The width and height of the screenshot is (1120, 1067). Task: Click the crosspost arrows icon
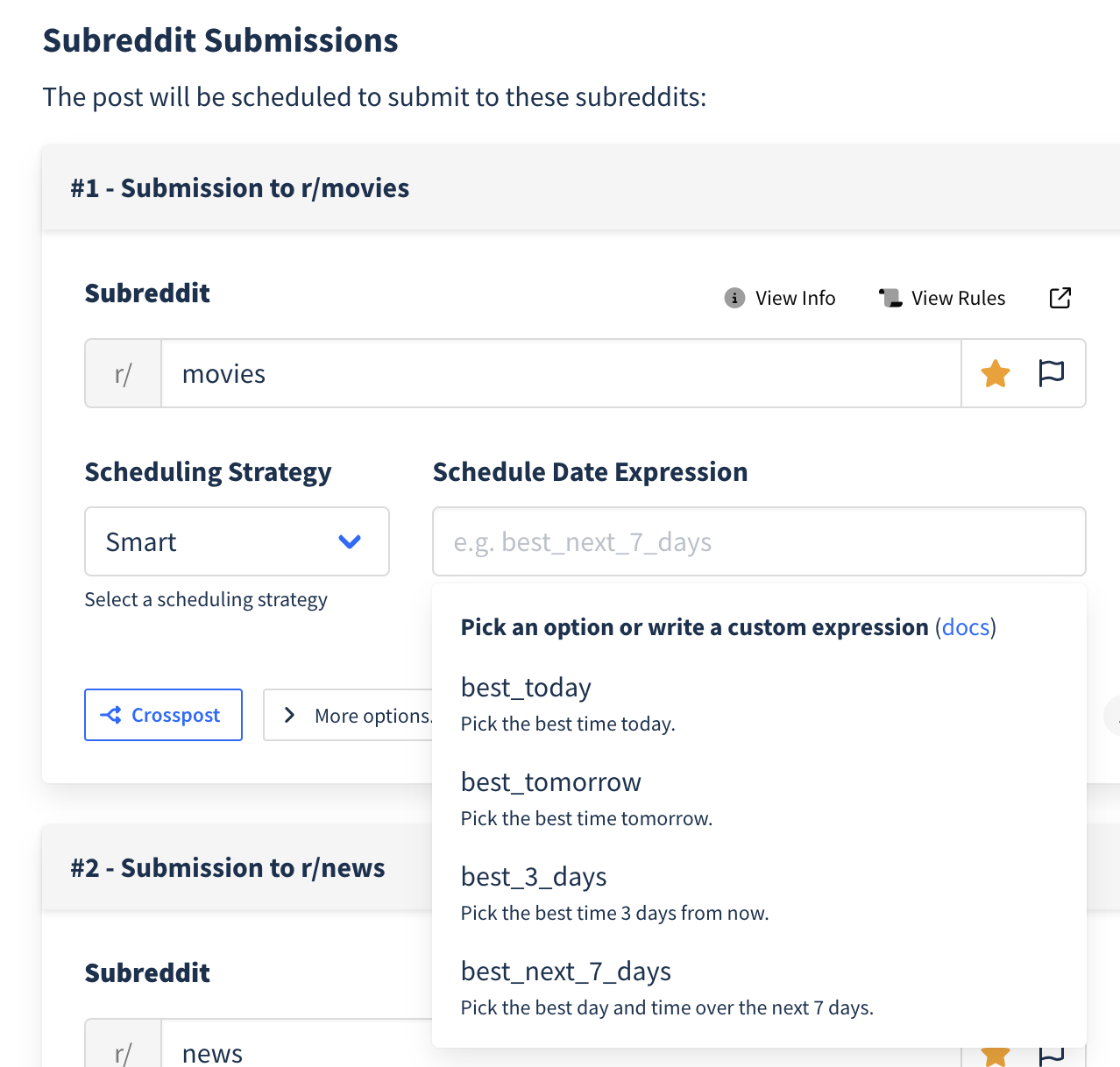pyautogui.click(x=111, y=715)
